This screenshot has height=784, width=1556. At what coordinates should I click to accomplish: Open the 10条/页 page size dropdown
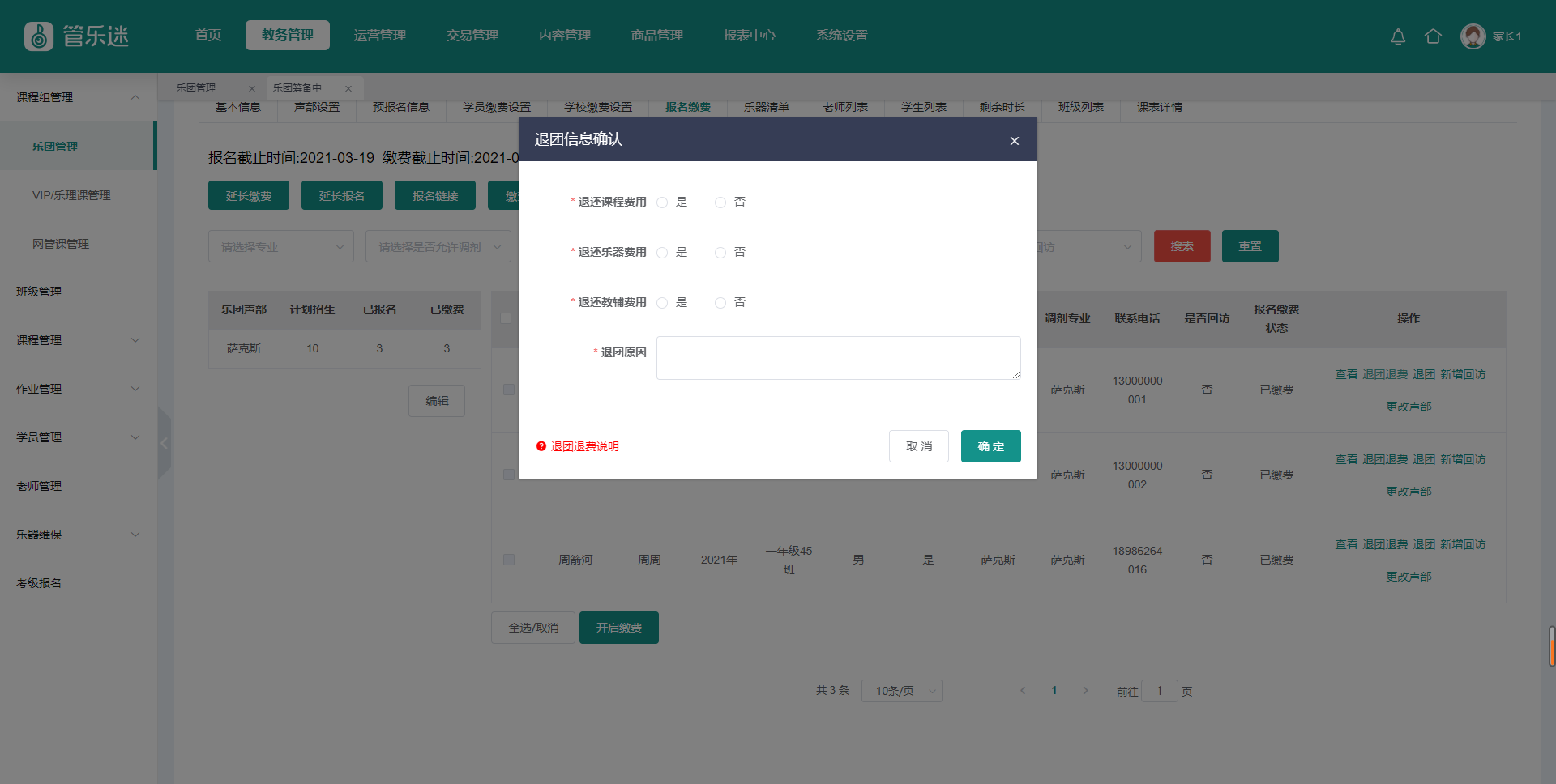pos(901,691)
